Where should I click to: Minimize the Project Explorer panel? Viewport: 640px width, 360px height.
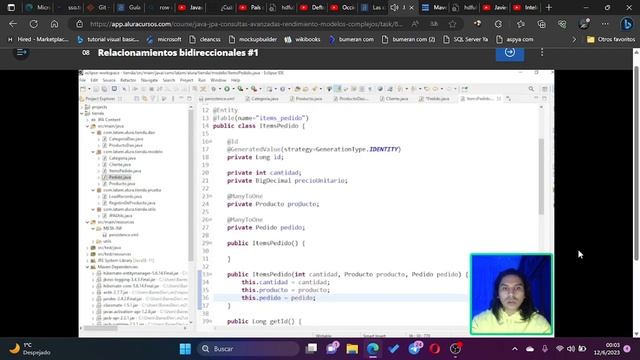pos(182,98)
